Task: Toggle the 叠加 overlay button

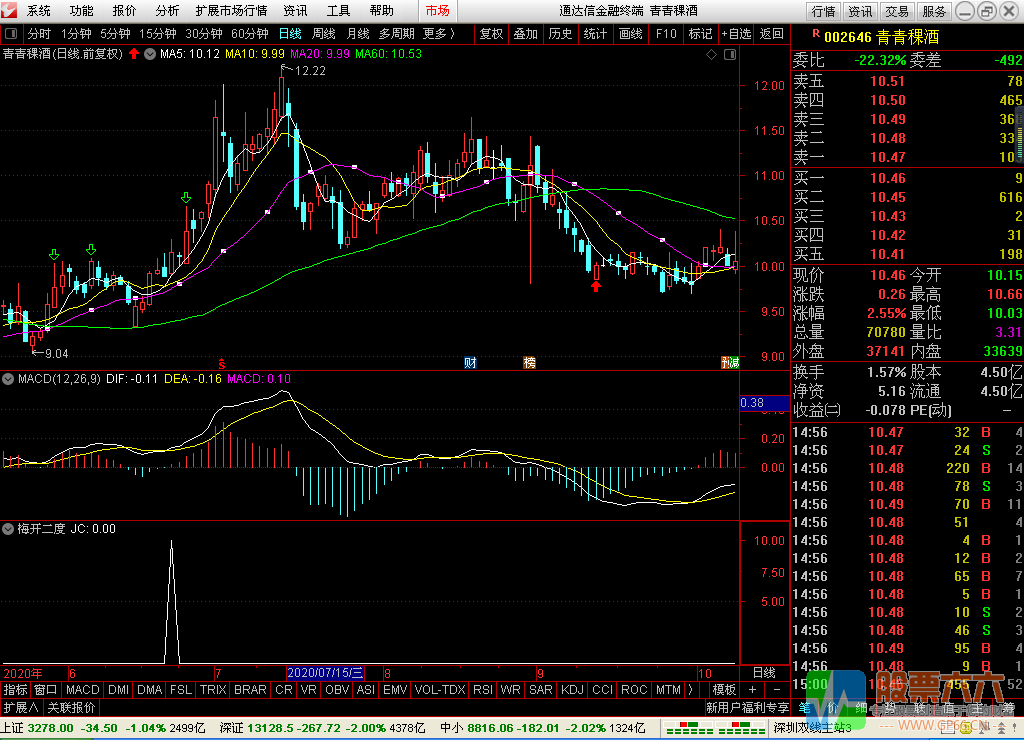Action: [525, 33]
